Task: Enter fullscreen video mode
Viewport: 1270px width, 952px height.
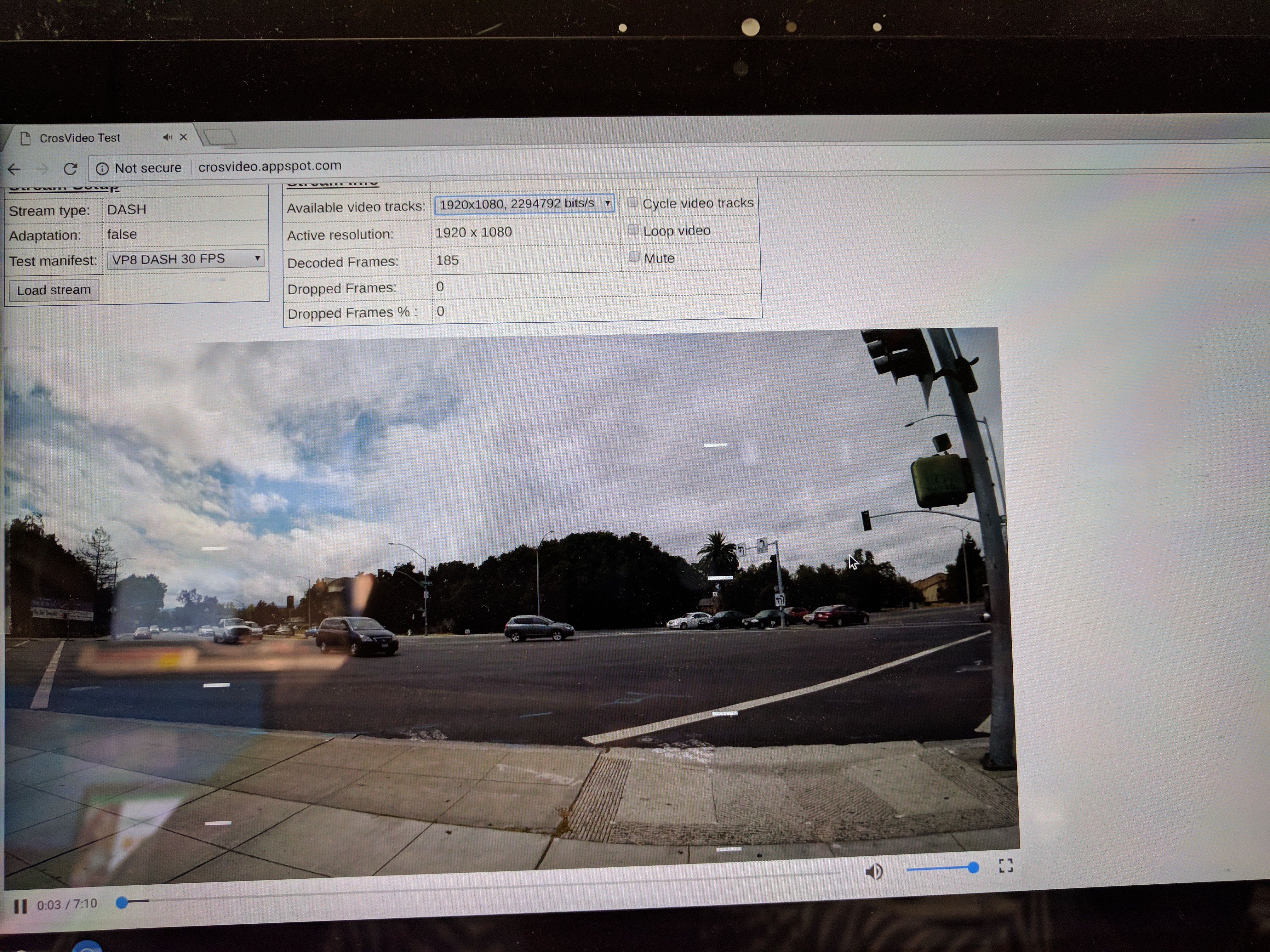Action: pos(1005,865)
